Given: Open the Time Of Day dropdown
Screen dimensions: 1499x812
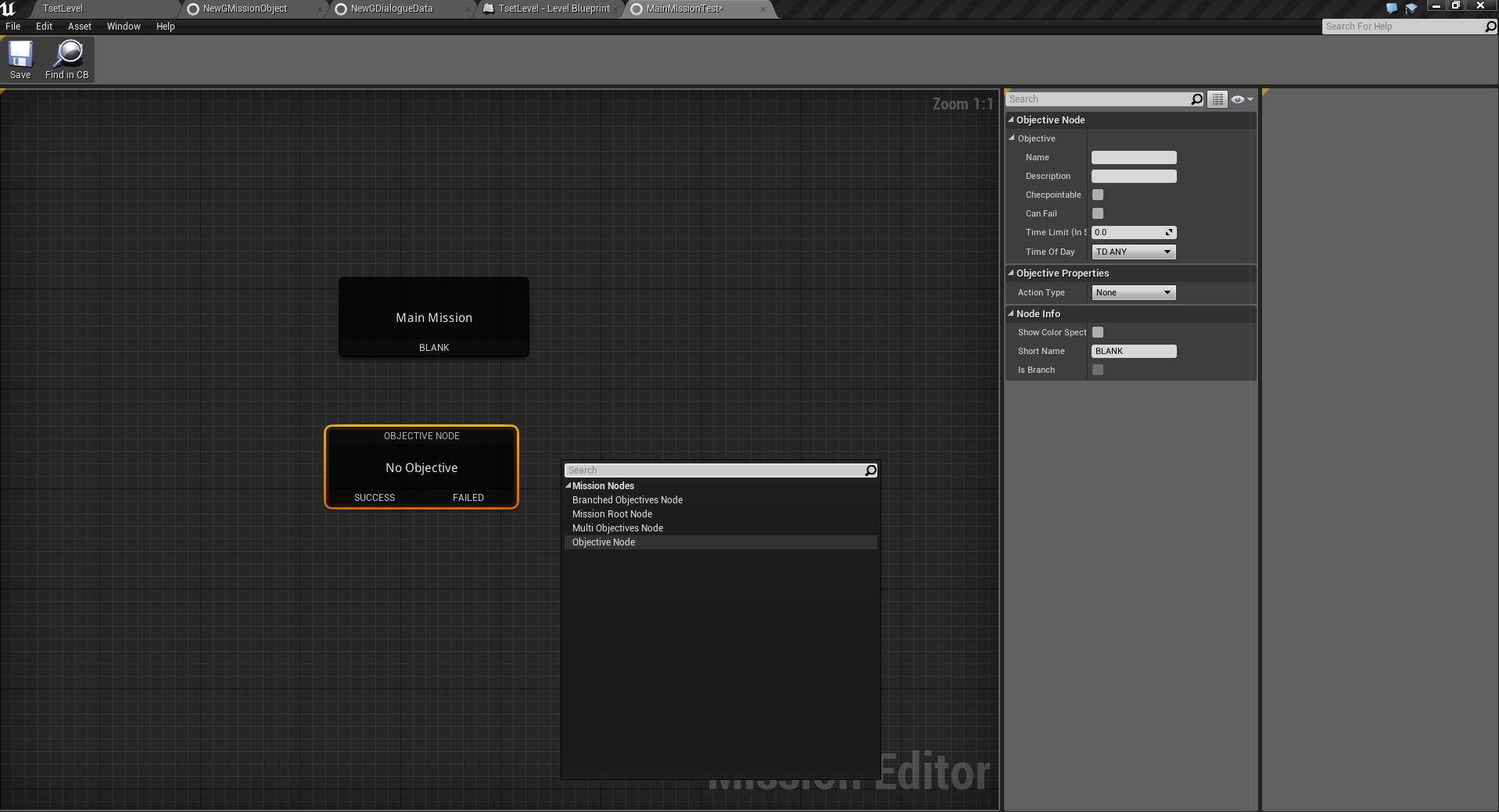Looking at the screenshot, I should tap(1134, 252).
